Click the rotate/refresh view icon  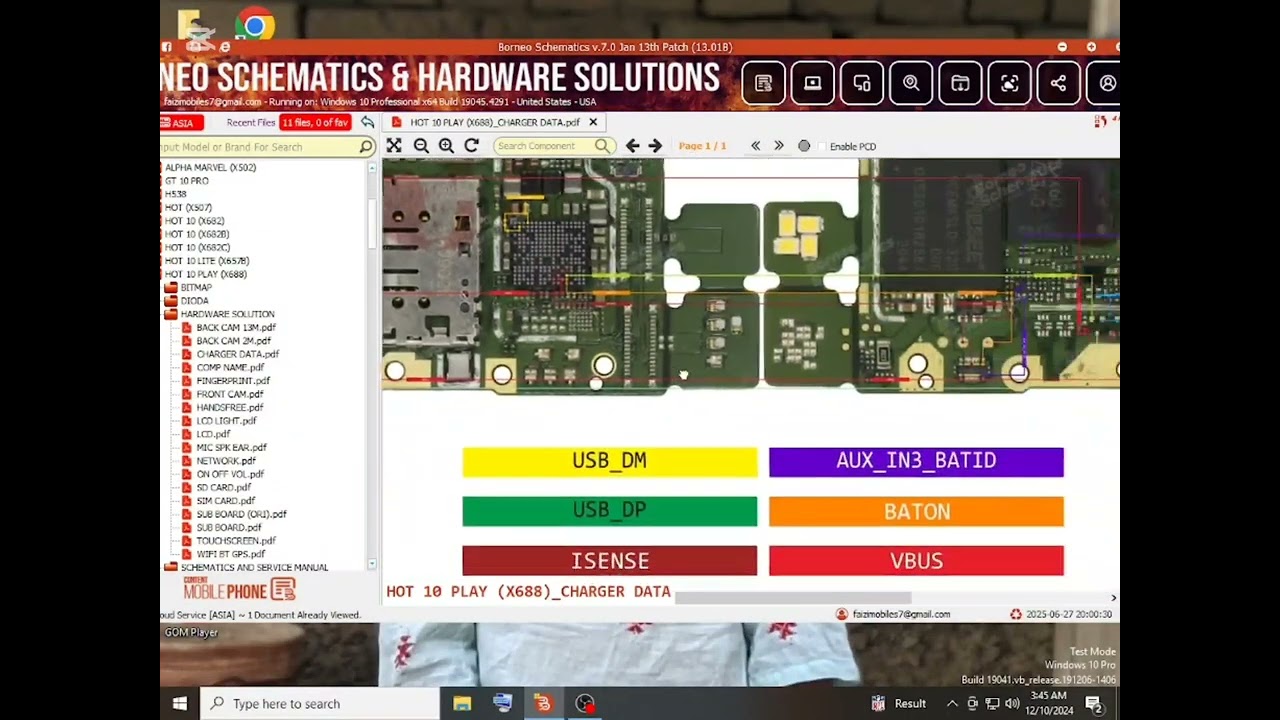[471, 146]
